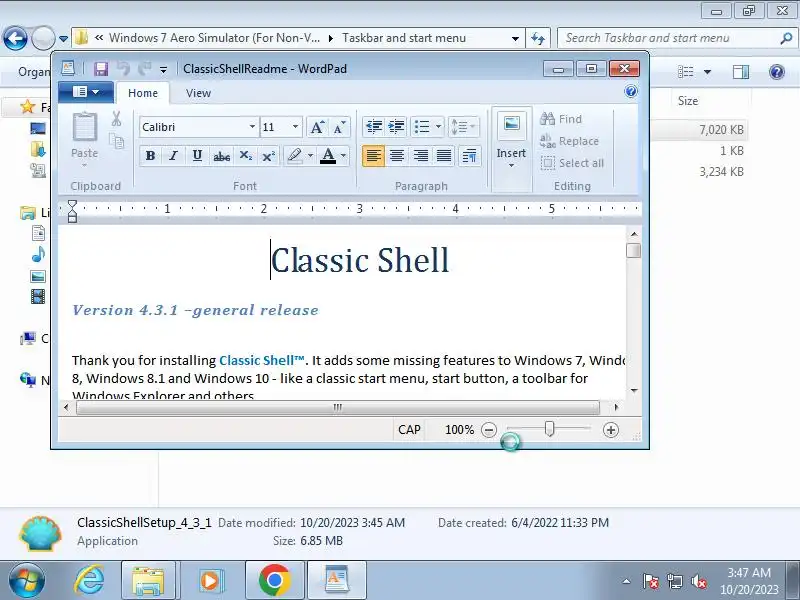This screenshot has height=600, width=800.
Task: Click the zoom slider handle
Action: (x=549, y=429)
